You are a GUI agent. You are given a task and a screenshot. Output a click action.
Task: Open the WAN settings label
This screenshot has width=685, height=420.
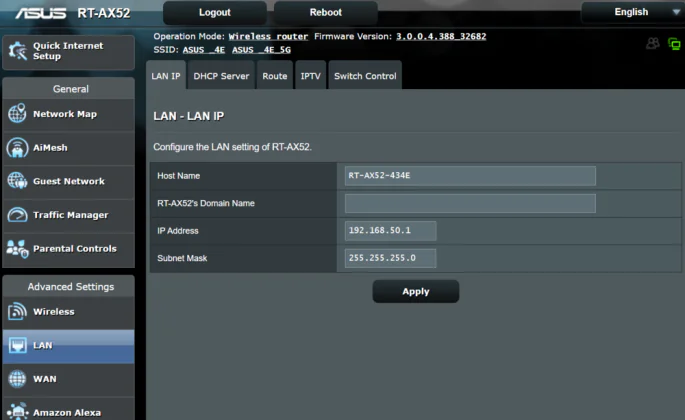click(45, 379)
